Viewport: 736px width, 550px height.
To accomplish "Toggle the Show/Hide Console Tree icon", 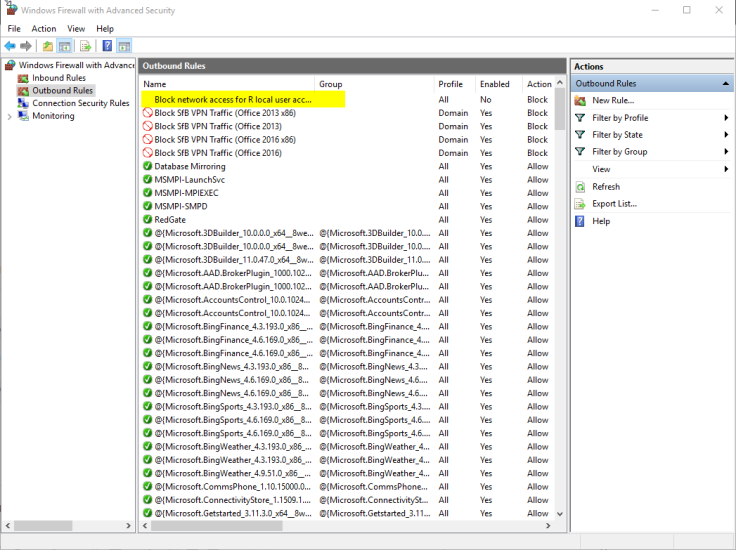I will (x=64, y=46).
